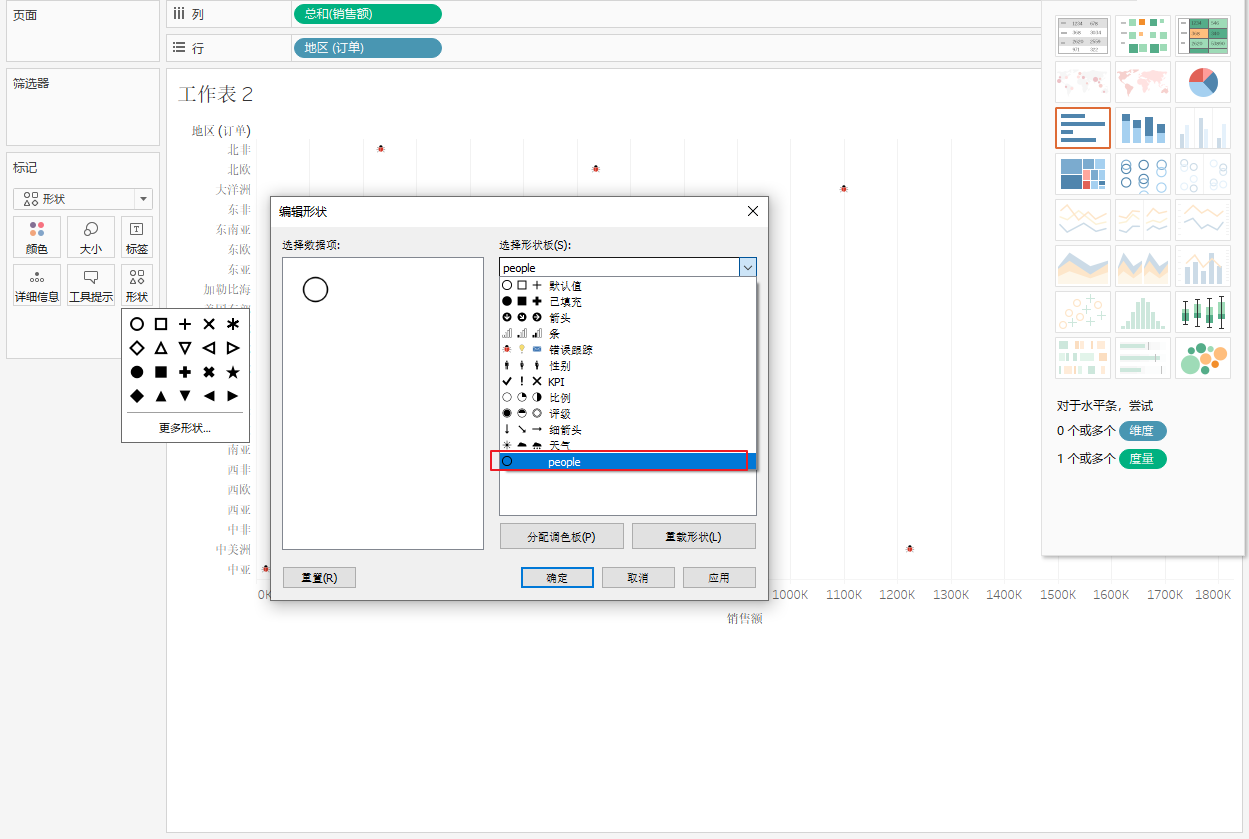Viewport: 1249px width, 839px height.
Task: Select the filled star shape
Action: 233,372
